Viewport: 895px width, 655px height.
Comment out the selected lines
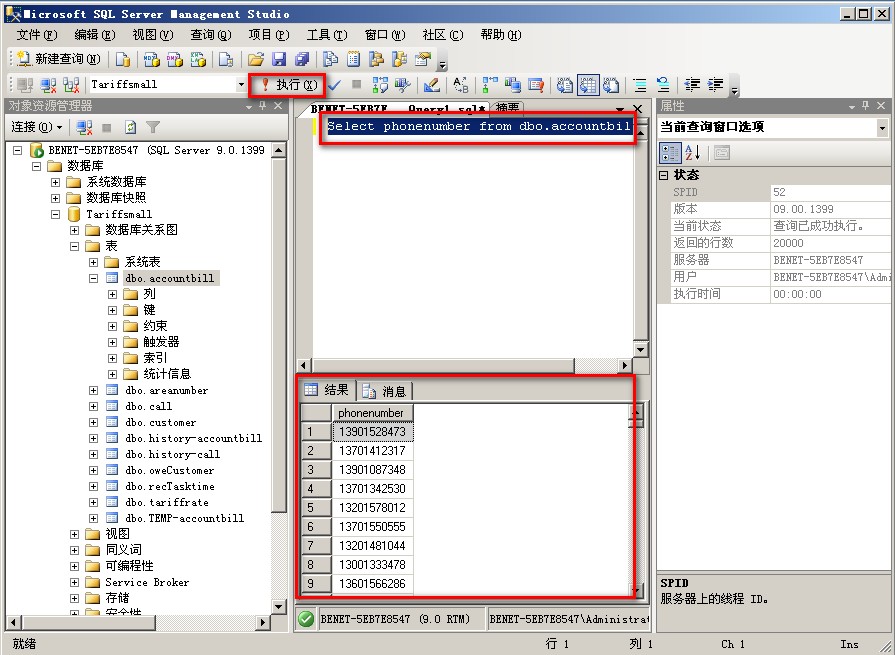640,85
